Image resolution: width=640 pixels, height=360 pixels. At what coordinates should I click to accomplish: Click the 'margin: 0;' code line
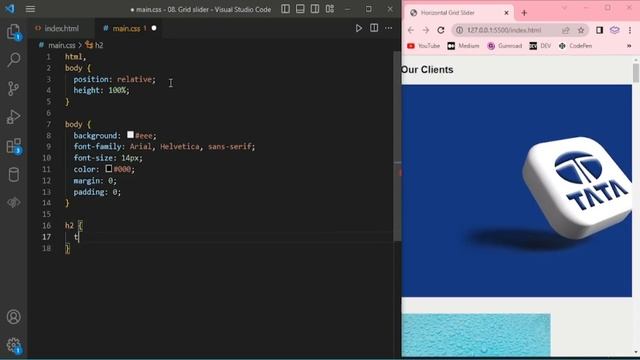click(95, 180)
